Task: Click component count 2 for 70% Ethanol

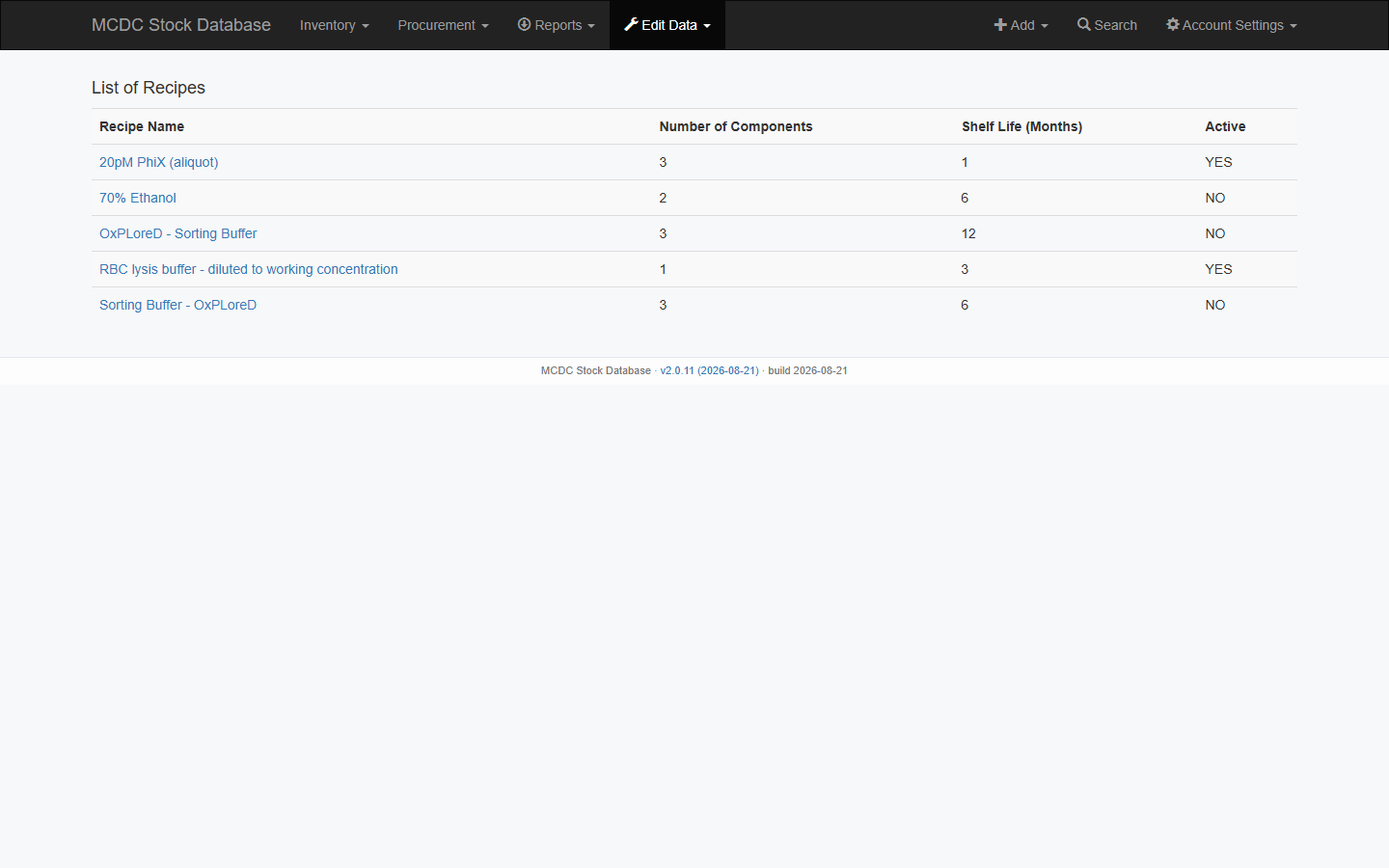Action: (x=663, y=198)
